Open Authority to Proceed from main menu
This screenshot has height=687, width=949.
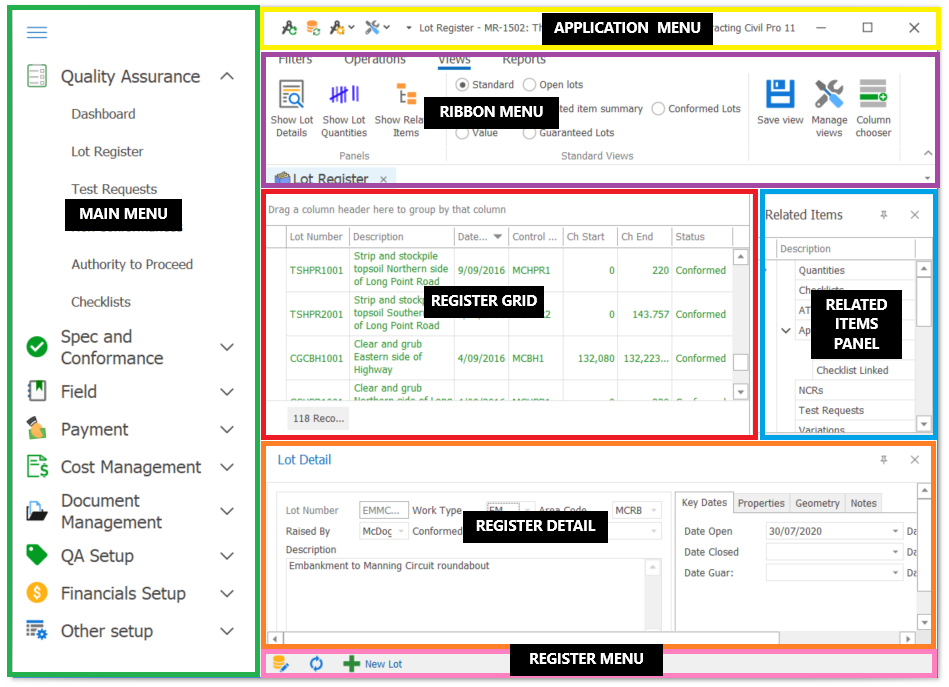[132, 264]
